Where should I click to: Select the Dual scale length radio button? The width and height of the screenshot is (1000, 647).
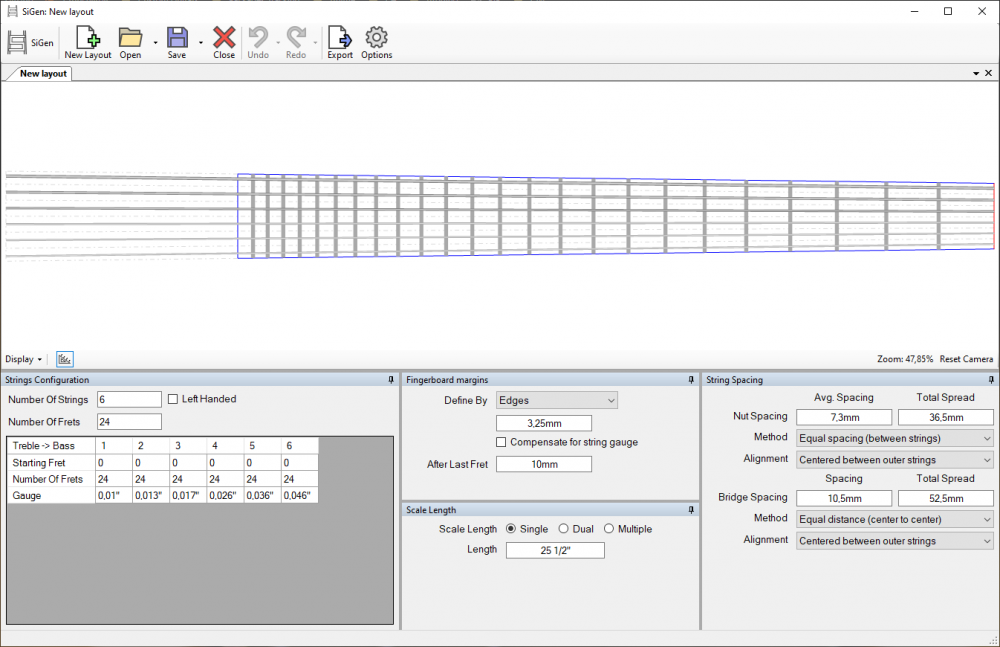point(564,529)
